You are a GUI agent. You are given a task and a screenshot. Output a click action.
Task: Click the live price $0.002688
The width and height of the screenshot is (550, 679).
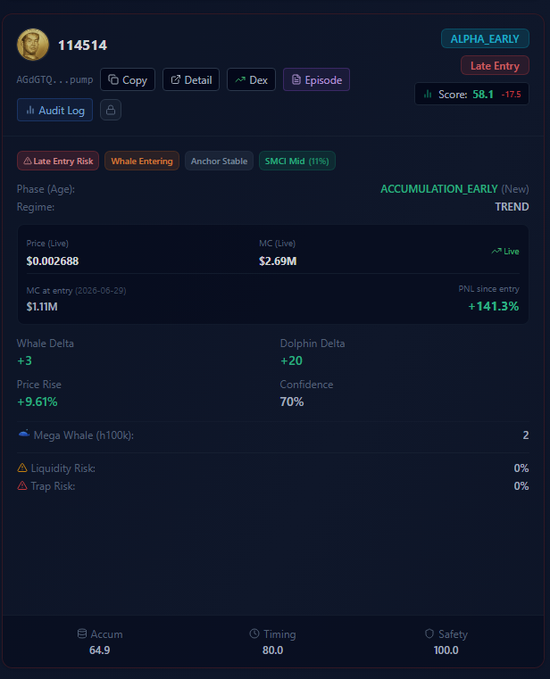pos(52,261)
